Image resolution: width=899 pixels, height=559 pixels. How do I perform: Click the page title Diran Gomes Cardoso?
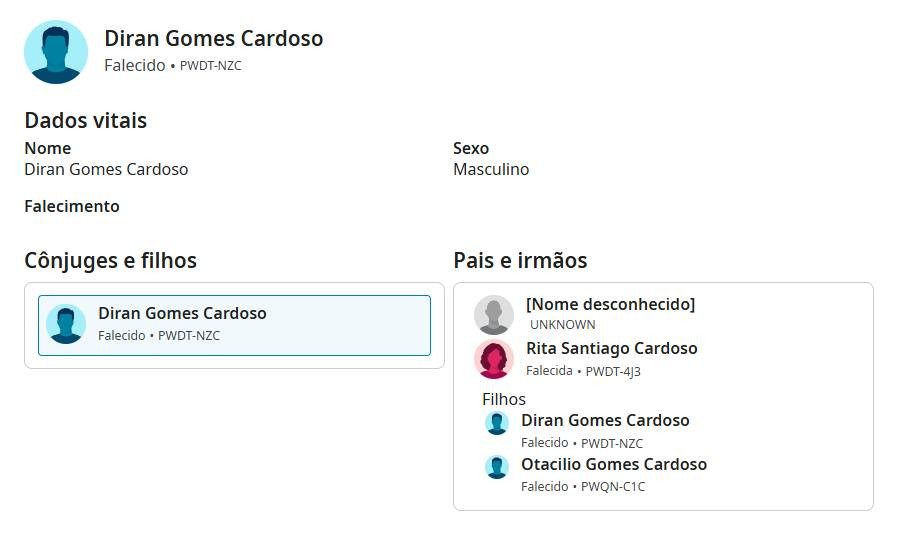coord(213,39)
